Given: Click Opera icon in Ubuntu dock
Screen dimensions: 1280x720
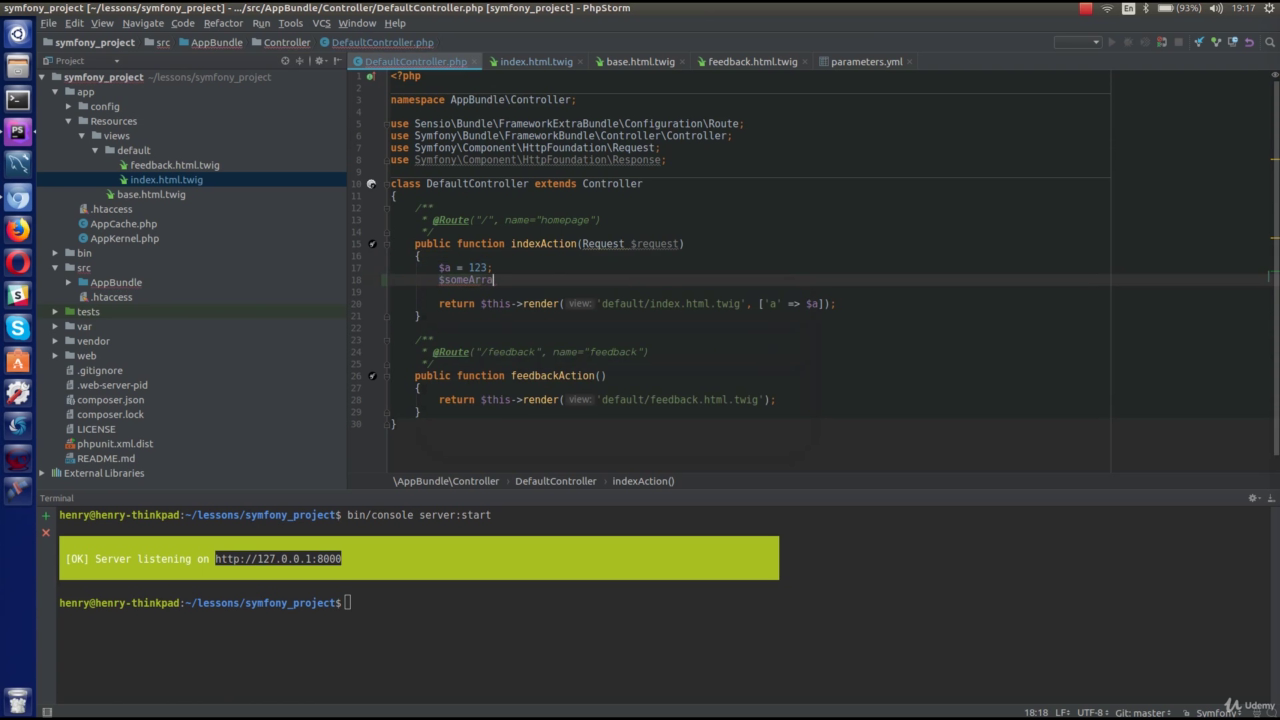Looking at the screenshot, I should [18, 263].
